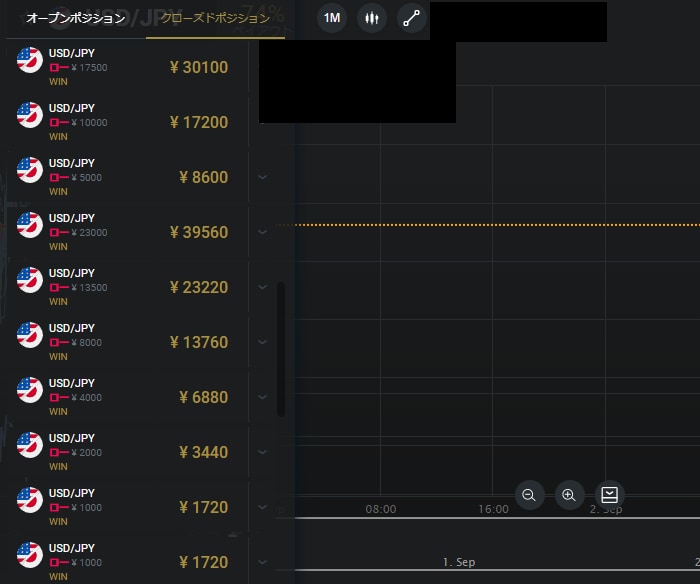Click the payout amount ¥23220

(x=199, y=287)
